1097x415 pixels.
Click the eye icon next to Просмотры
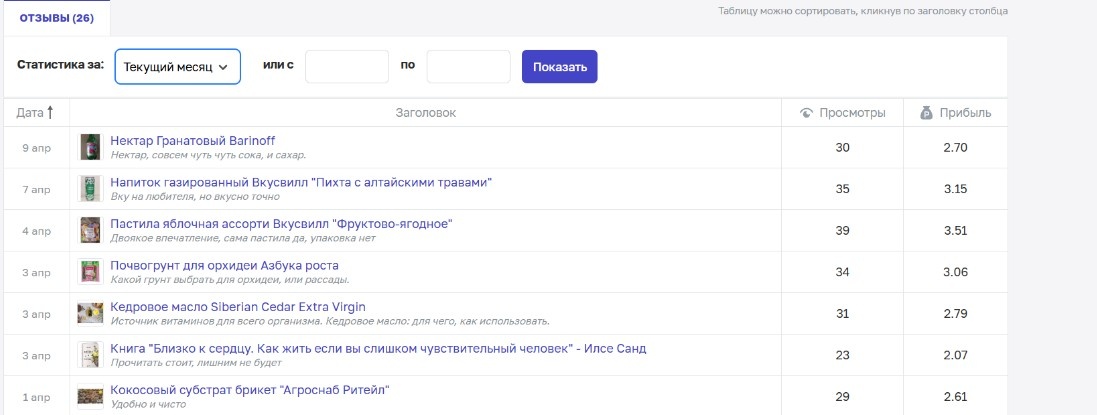[x=807, y=113]
